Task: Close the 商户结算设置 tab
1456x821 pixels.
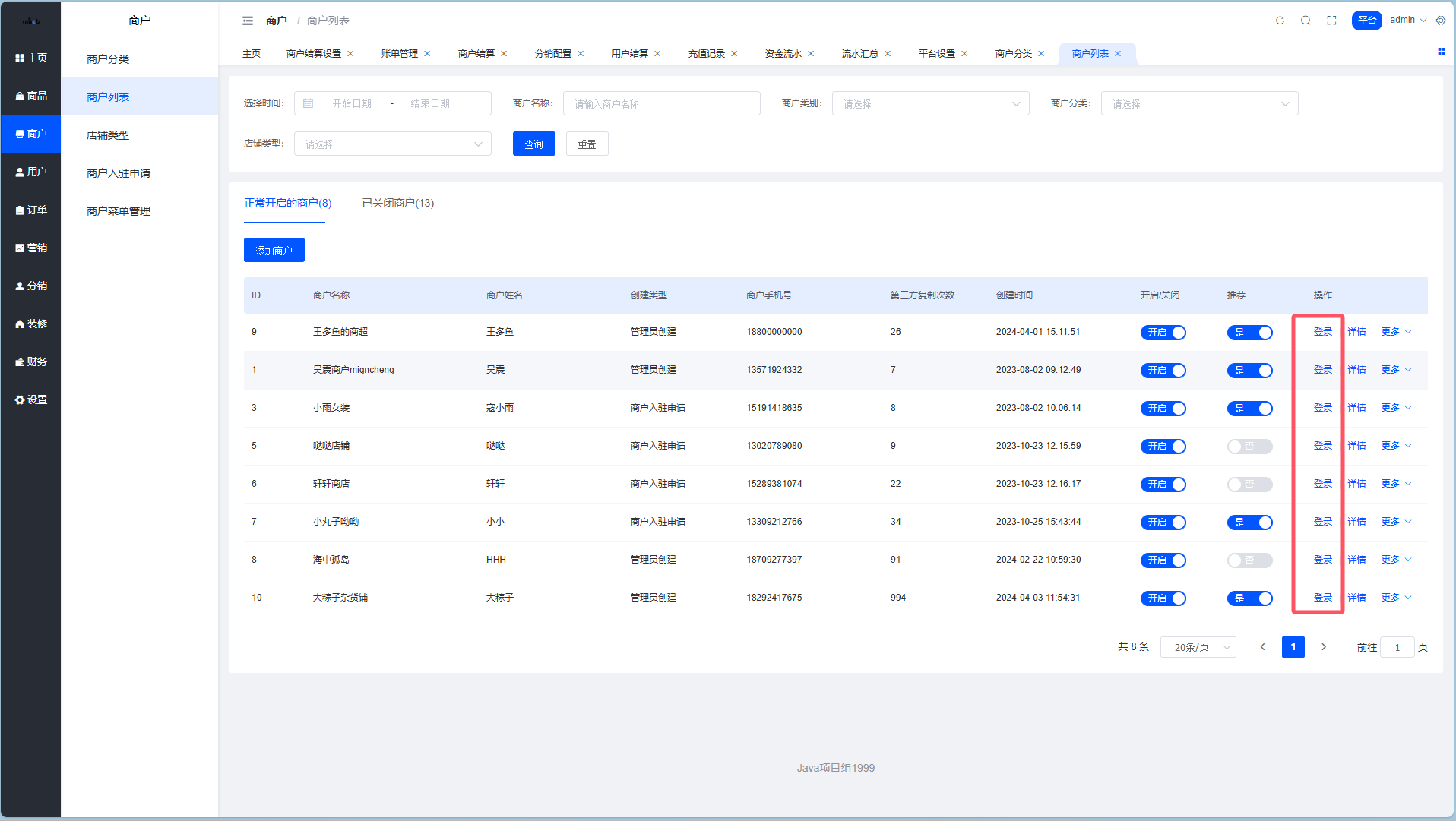Action: [x=350, y=54]
